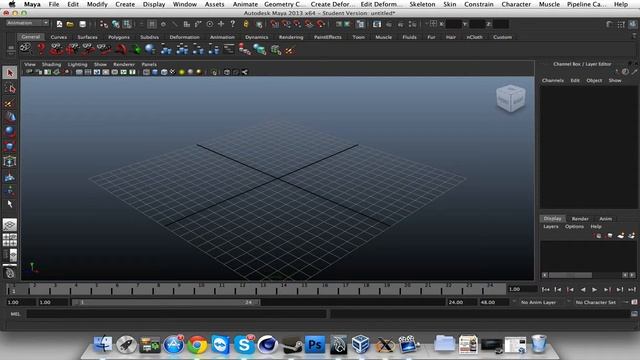Viewport: 640px width, 360px height.
Task: Click frame 12 on the time slider
Action: pos(242,289)
